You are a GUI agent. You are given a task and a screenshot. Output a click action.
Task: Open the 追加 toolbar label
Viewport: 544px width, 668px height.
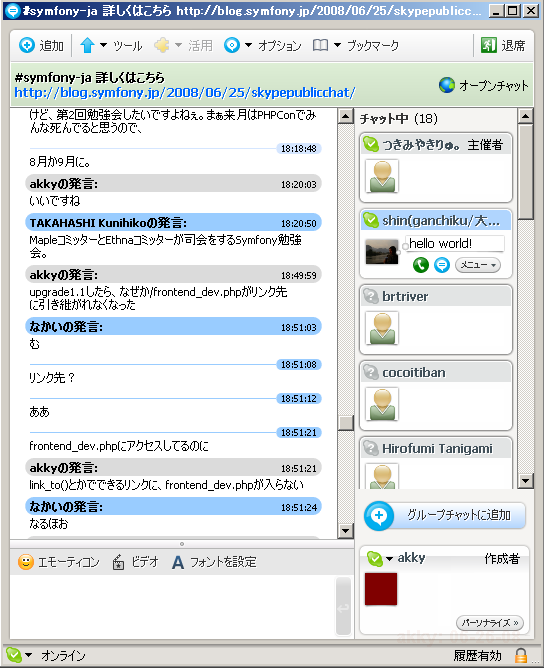[x=52, y=45]
